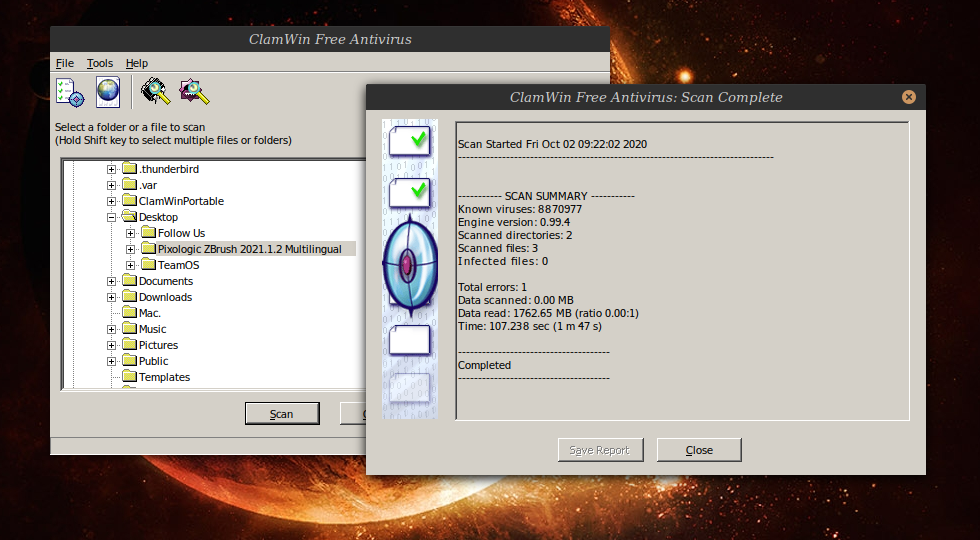The image size is (980, 540).
Task: Click the SCAN SUMMARY heading
Action: 546,196
